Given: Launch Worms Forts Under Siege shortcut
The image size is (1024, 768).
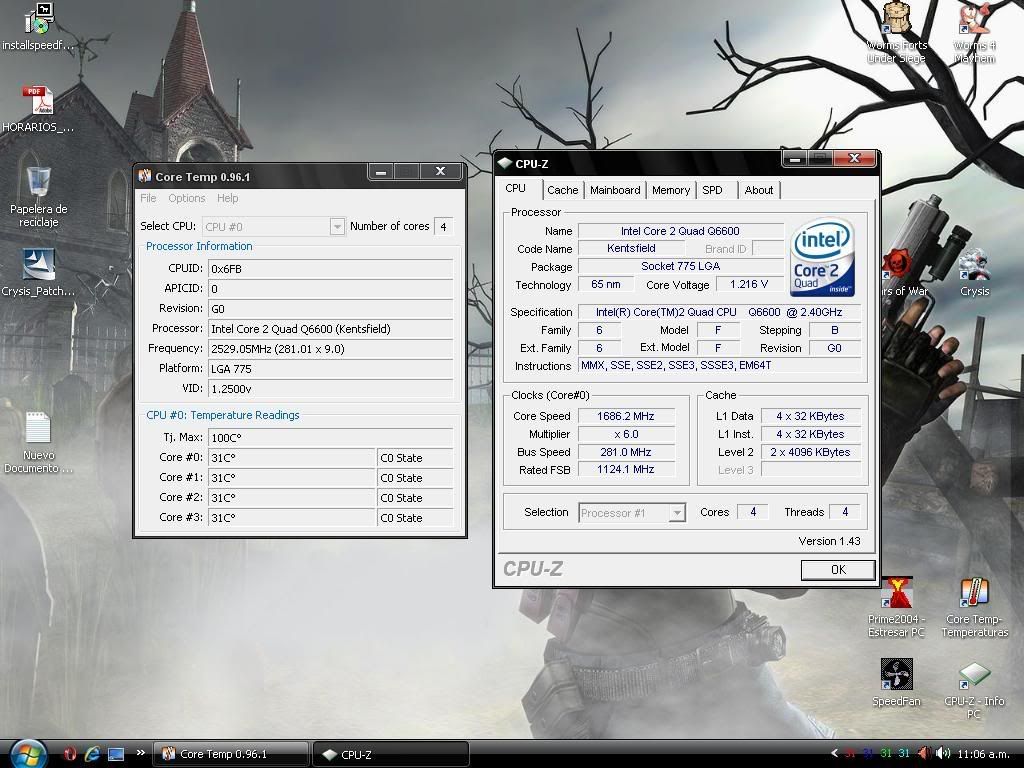Looking at the screenshot, I should (897, 33).
